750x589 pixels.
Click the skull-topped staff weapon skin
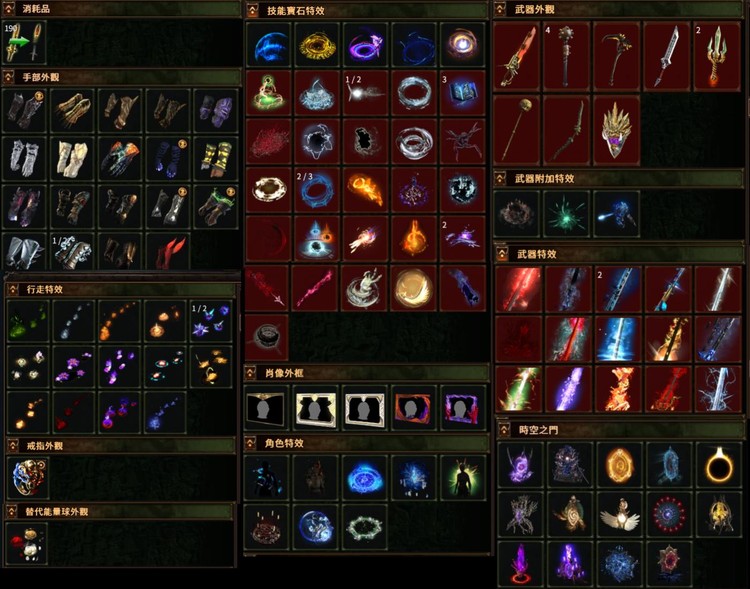click(x=517, y=130)
